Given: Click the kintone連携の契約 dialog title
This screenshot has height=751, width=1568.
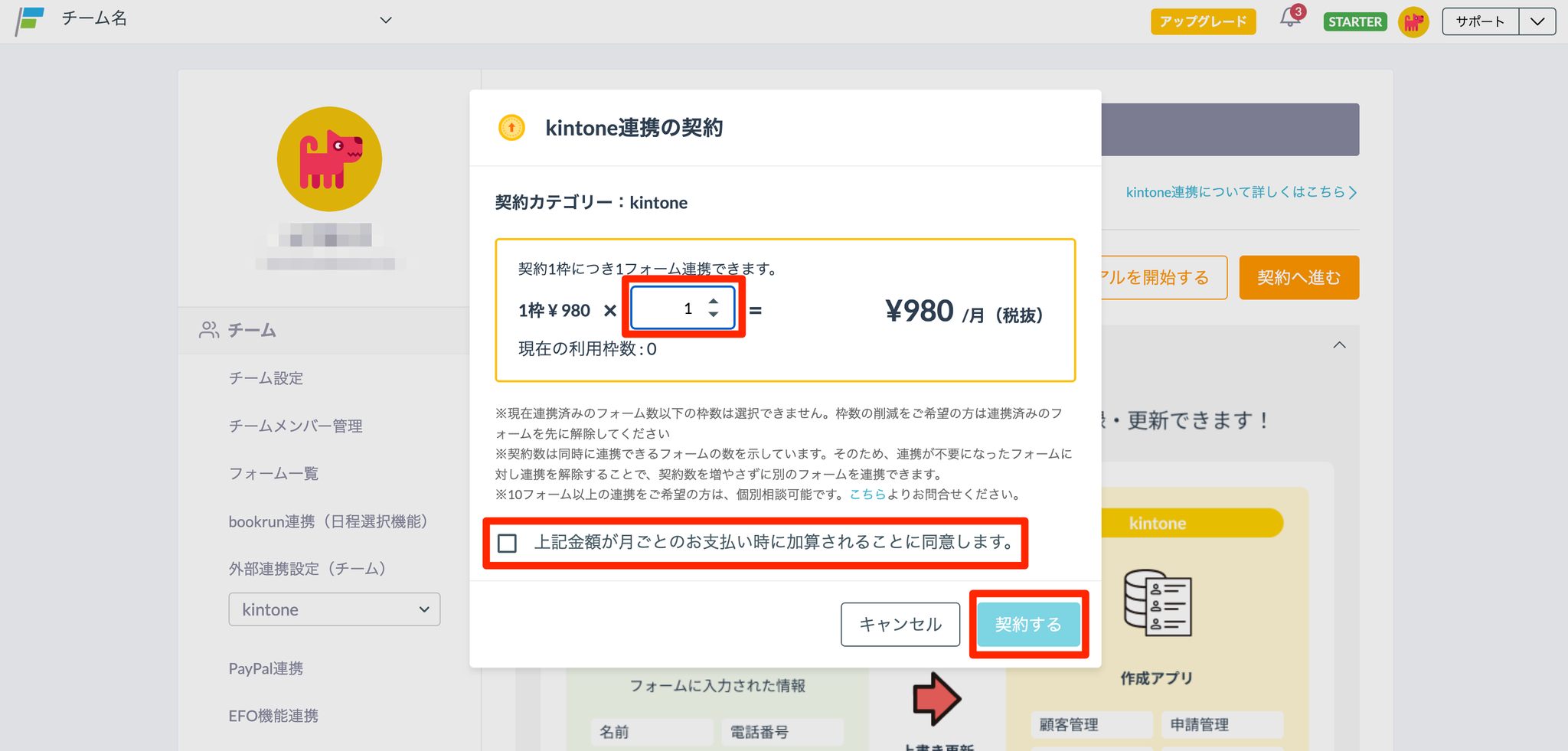Looking at the screenshot, I should pyautogui.click(x=634, y=128).
